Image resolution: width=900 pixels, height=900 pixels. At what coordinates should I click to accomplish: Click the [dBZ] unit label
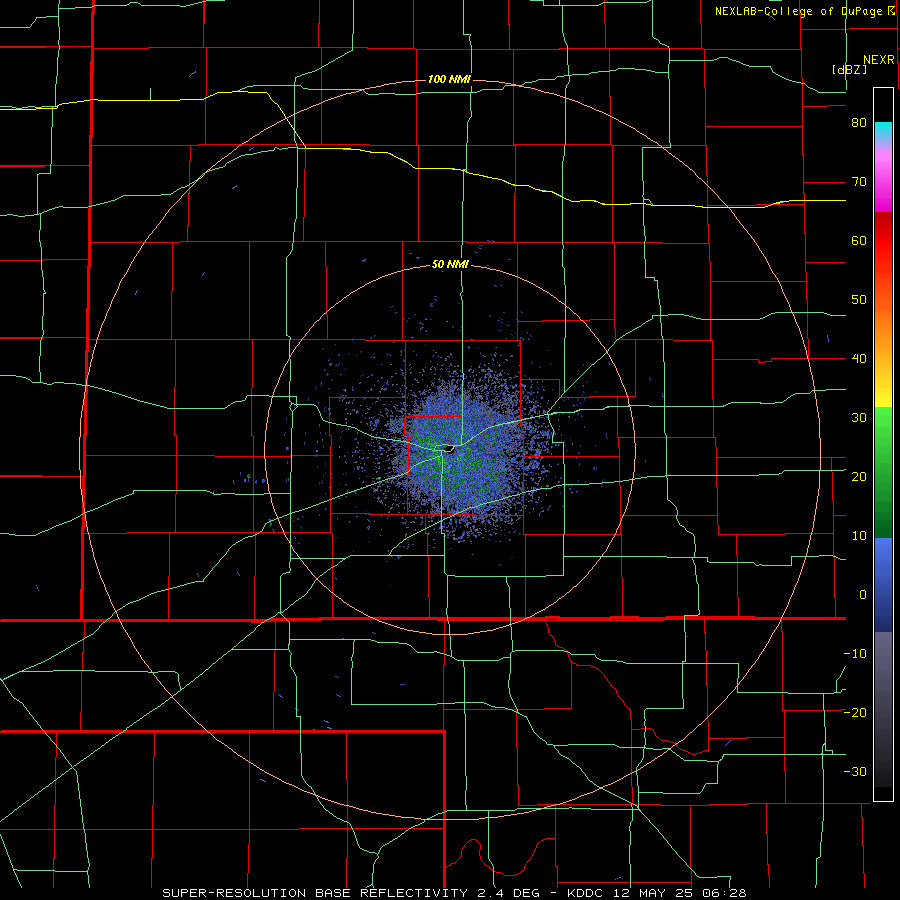tap(849, 69)
